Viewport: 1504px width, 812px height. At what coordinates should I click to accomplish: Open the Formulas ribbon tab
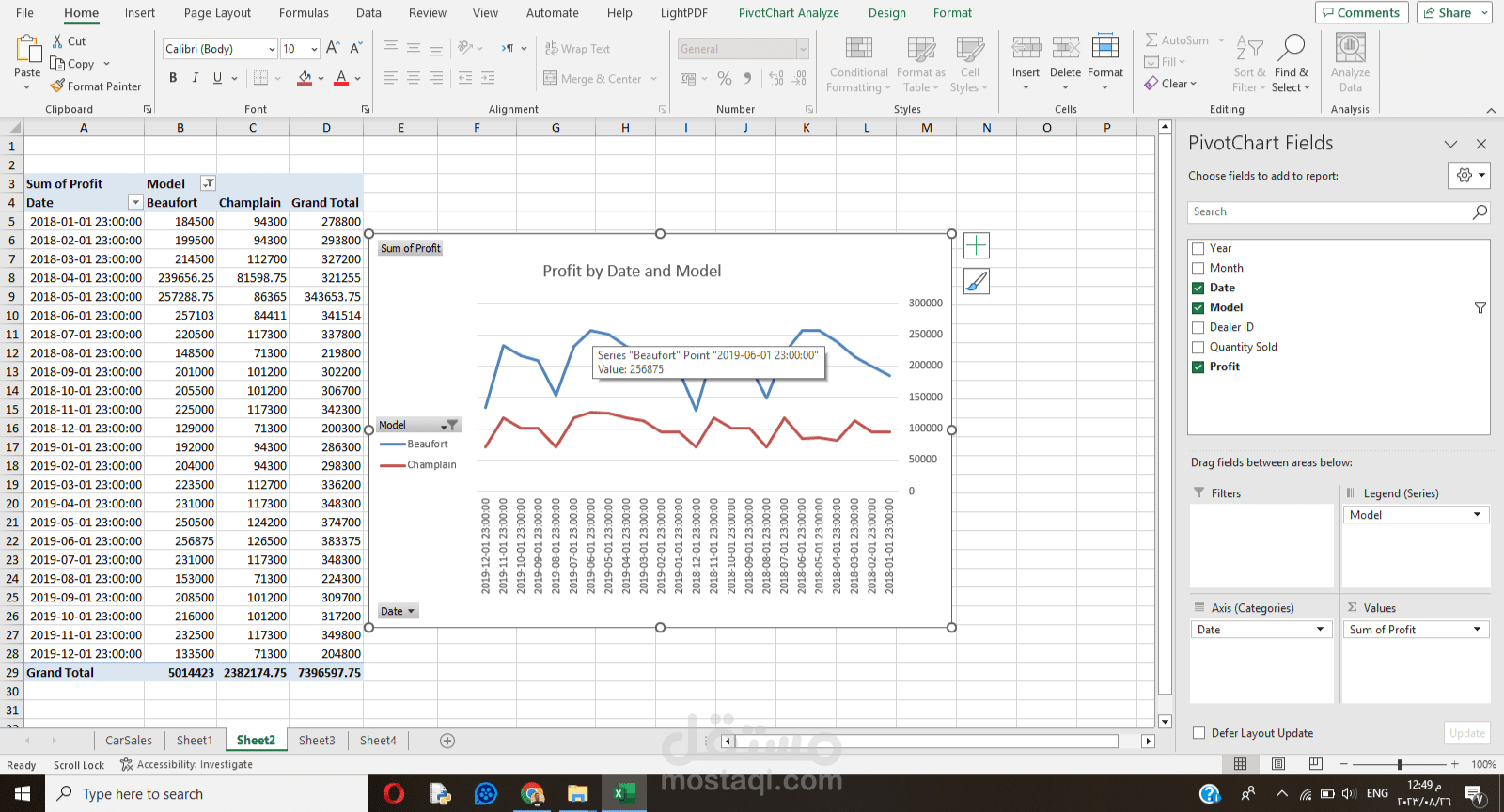point(304,13)
